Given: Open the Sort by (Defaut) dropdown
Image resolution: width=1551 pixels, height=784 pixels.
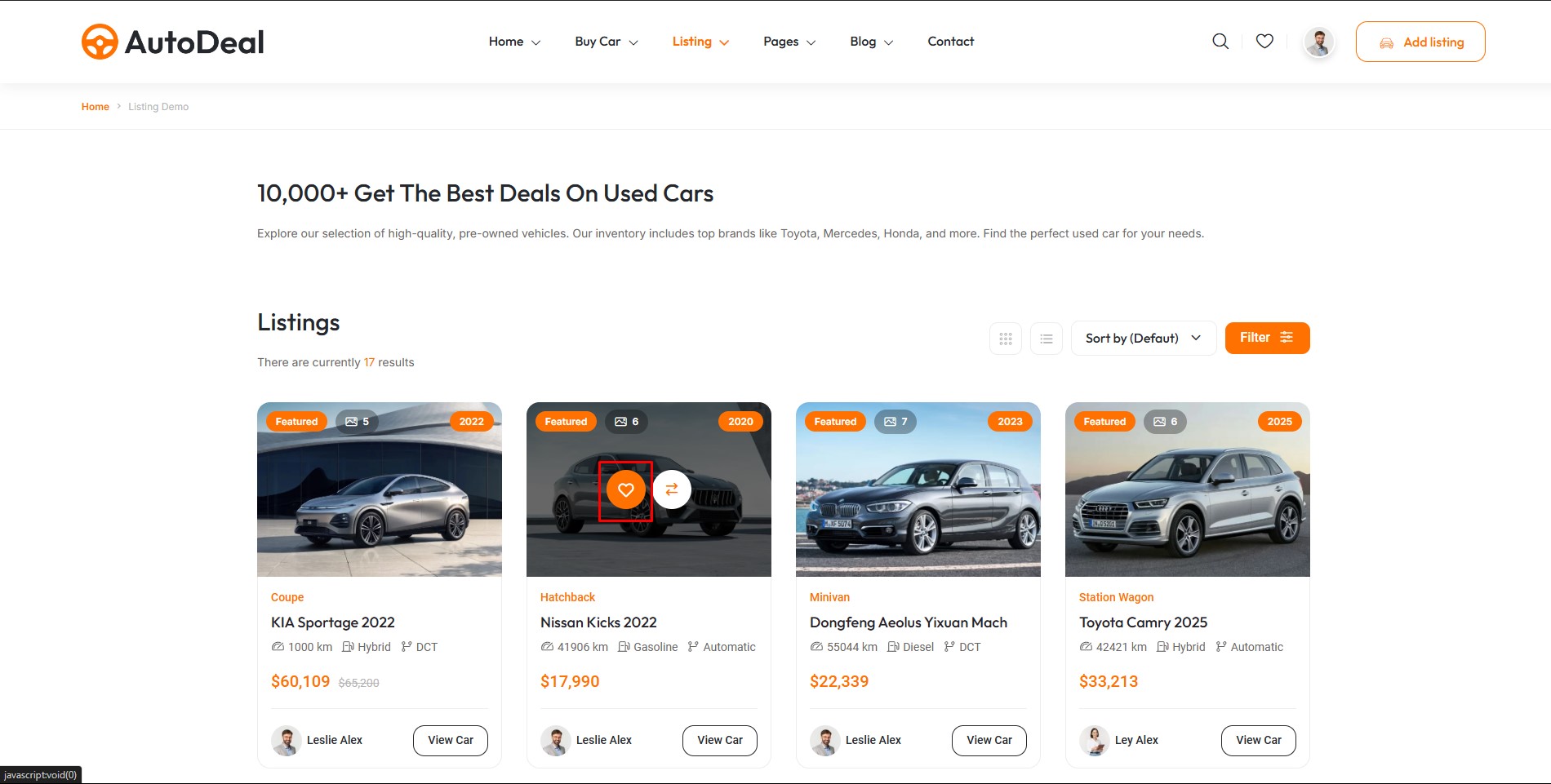Looking at the screenshot, I should point(1144,339).
